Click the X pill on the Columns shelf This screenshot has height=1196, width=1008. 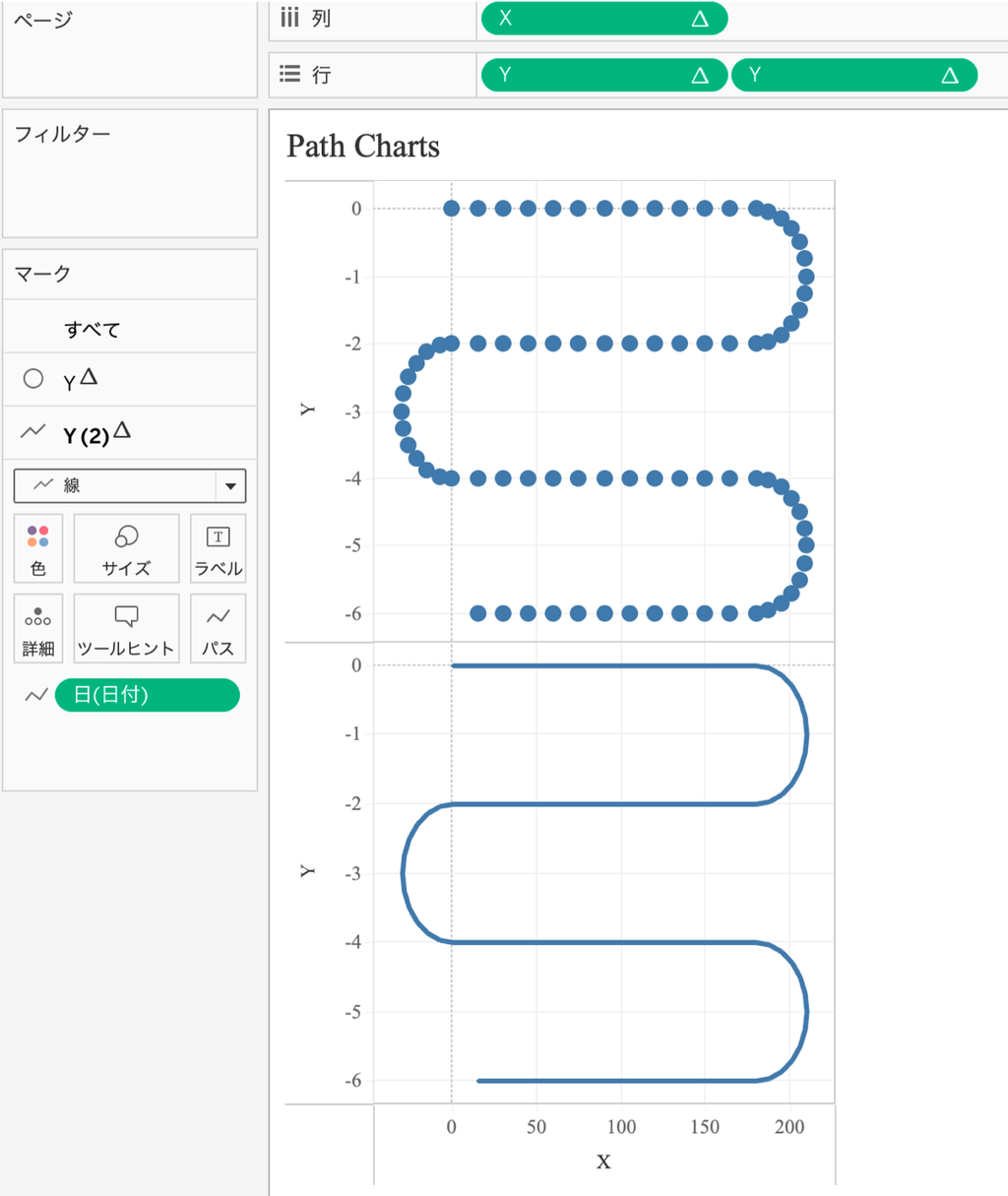602,19
